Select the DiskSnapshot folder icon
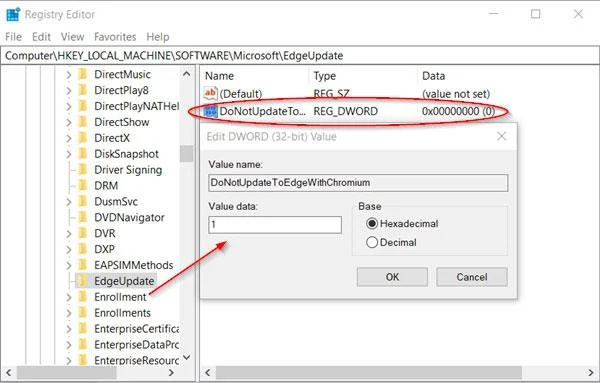The image size is (600, 383). [83, 154]
